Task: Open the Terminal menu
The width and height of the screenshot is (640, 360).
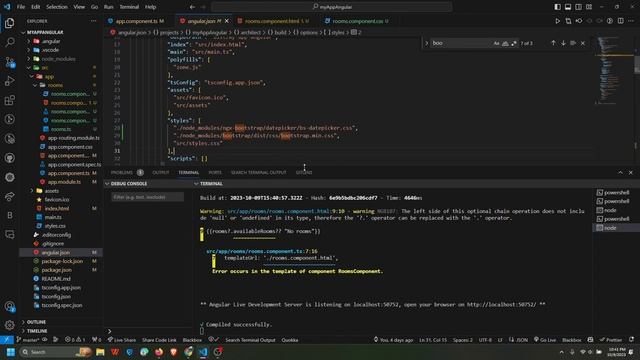Action: tap(129, 7)
